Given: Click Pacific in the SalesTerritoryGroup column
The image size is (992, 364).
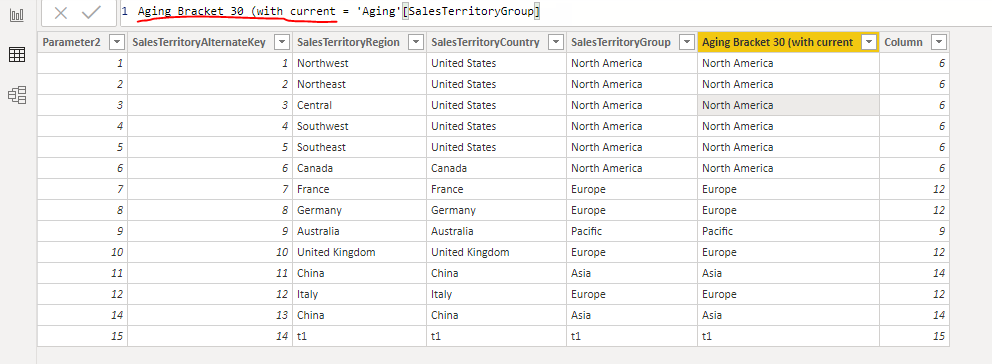Looking at the screenshot, I should 632,231.
